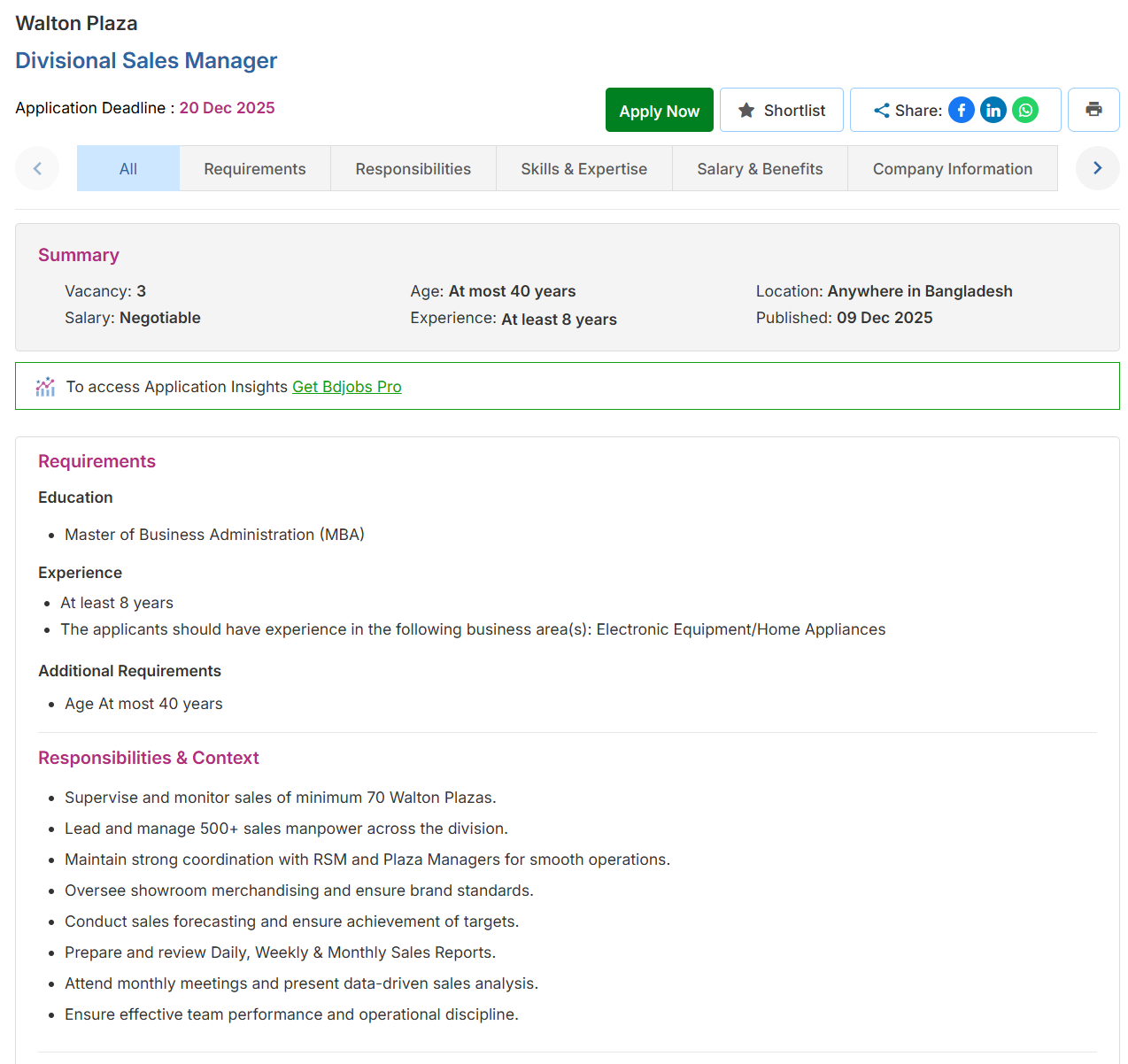1128x1064 pixels.
Task: View the Company Information section
Action: tap(953, 168)
